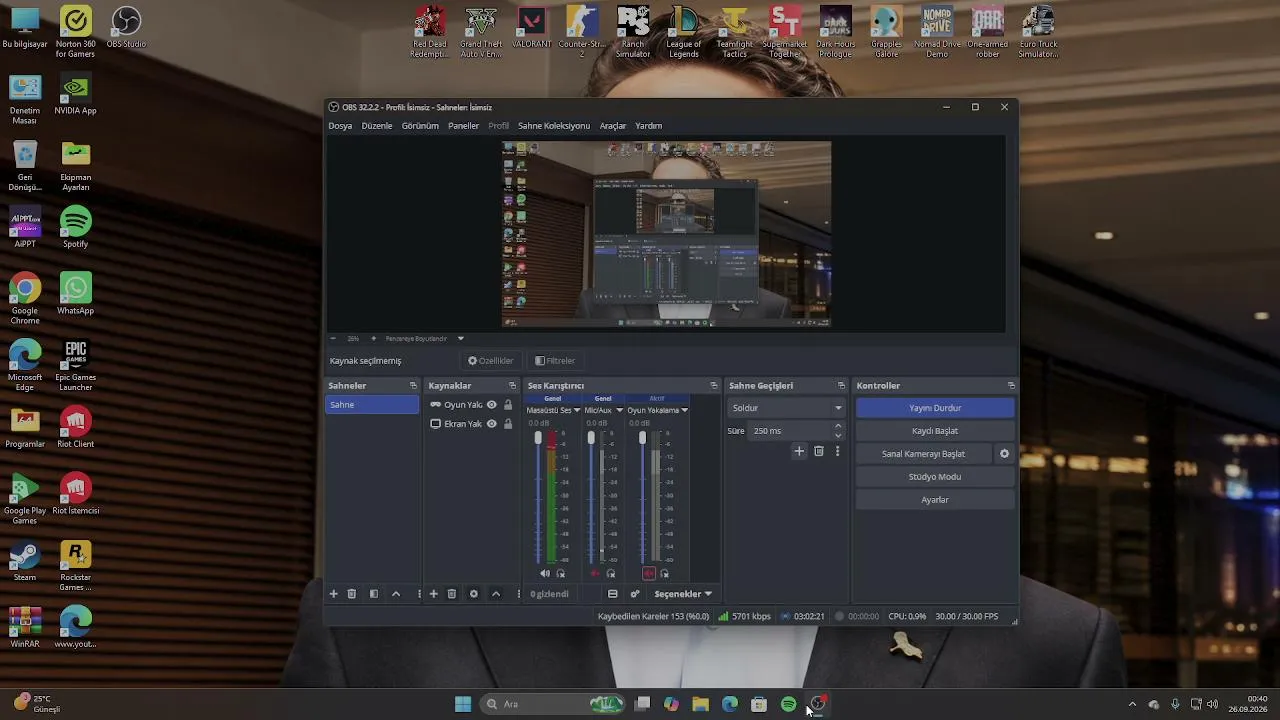Open virtual camera settings gear
The image size is (1280, 720).
coord(1005,454)
